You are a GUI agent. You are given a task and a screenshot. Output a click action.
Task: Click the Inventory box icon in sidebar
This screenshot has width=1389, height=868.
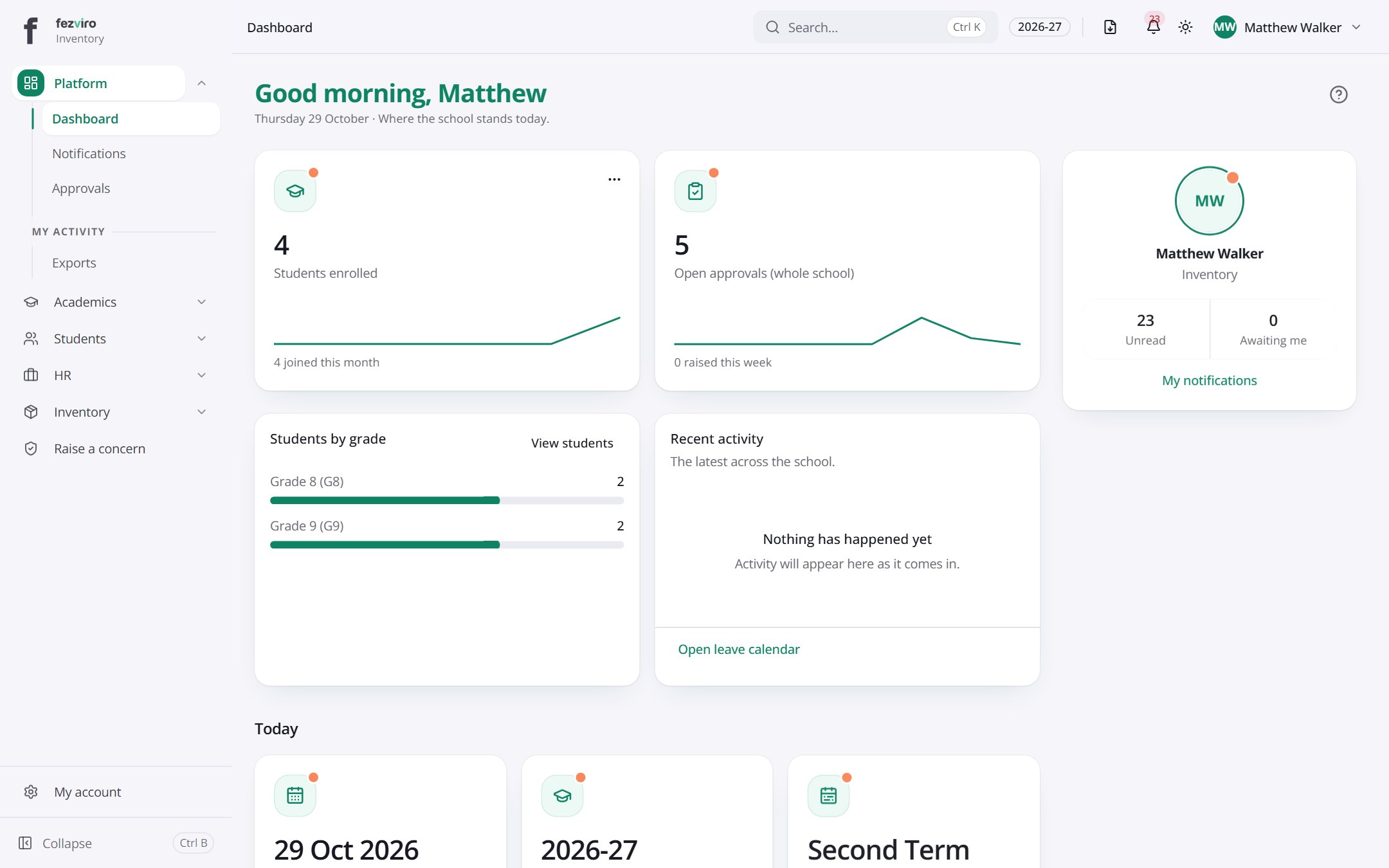coord(31,412)
